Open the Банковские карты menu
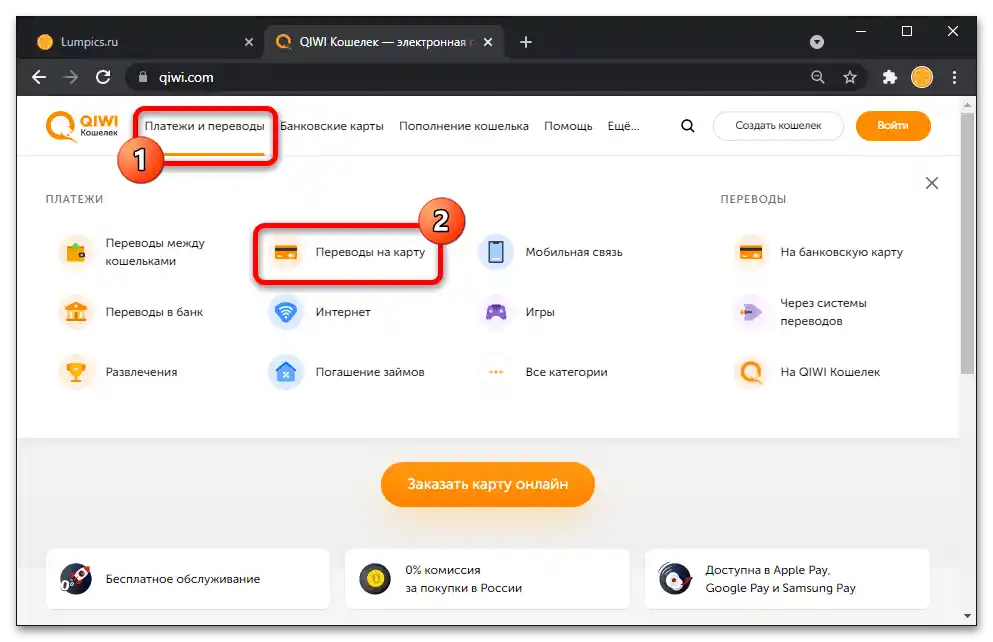This screenshot has width=993, height=642. pyautogui.click(x=332, y=126)
